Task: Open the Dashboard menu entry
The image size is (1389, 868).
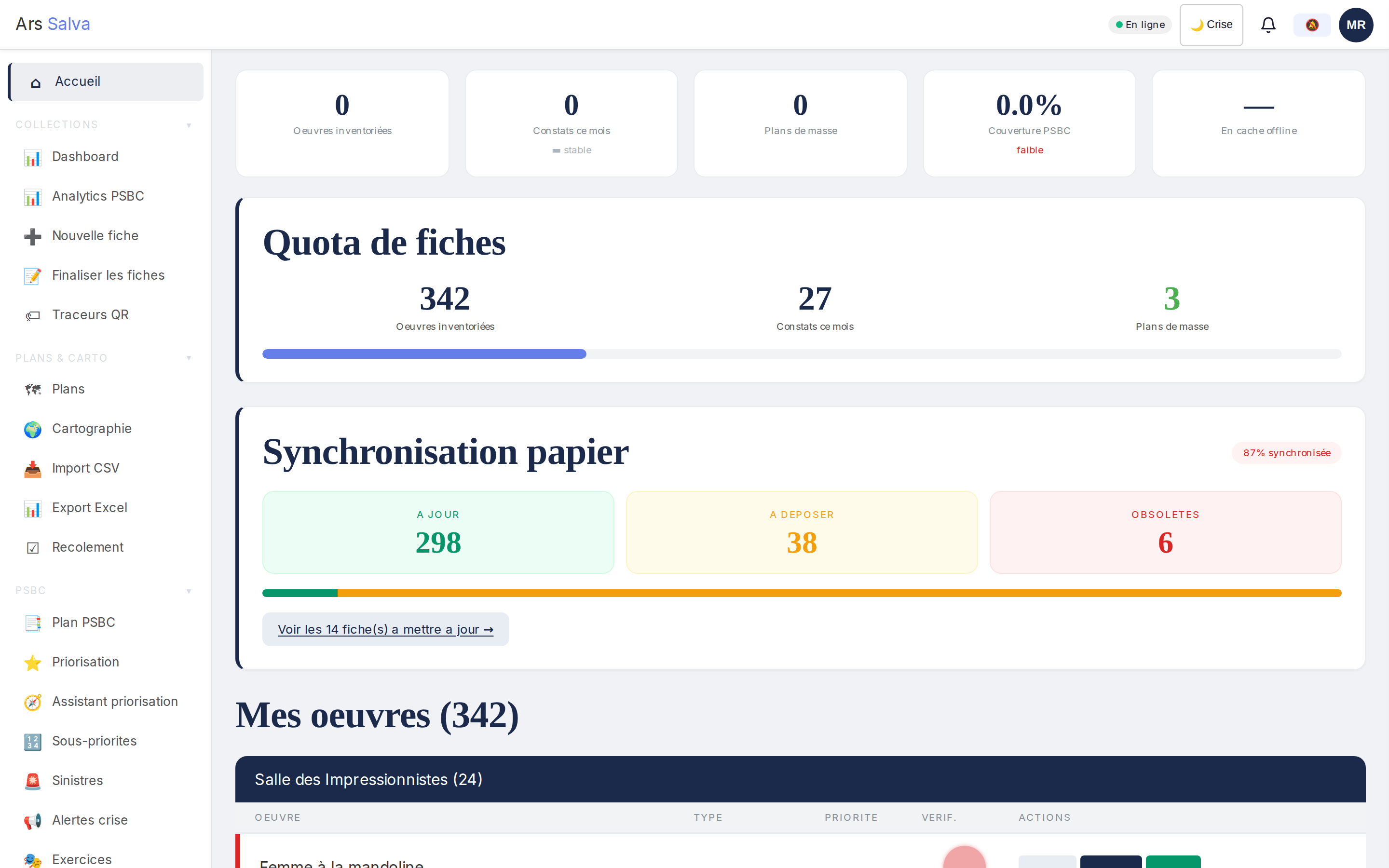Action: tap(85, 156)
